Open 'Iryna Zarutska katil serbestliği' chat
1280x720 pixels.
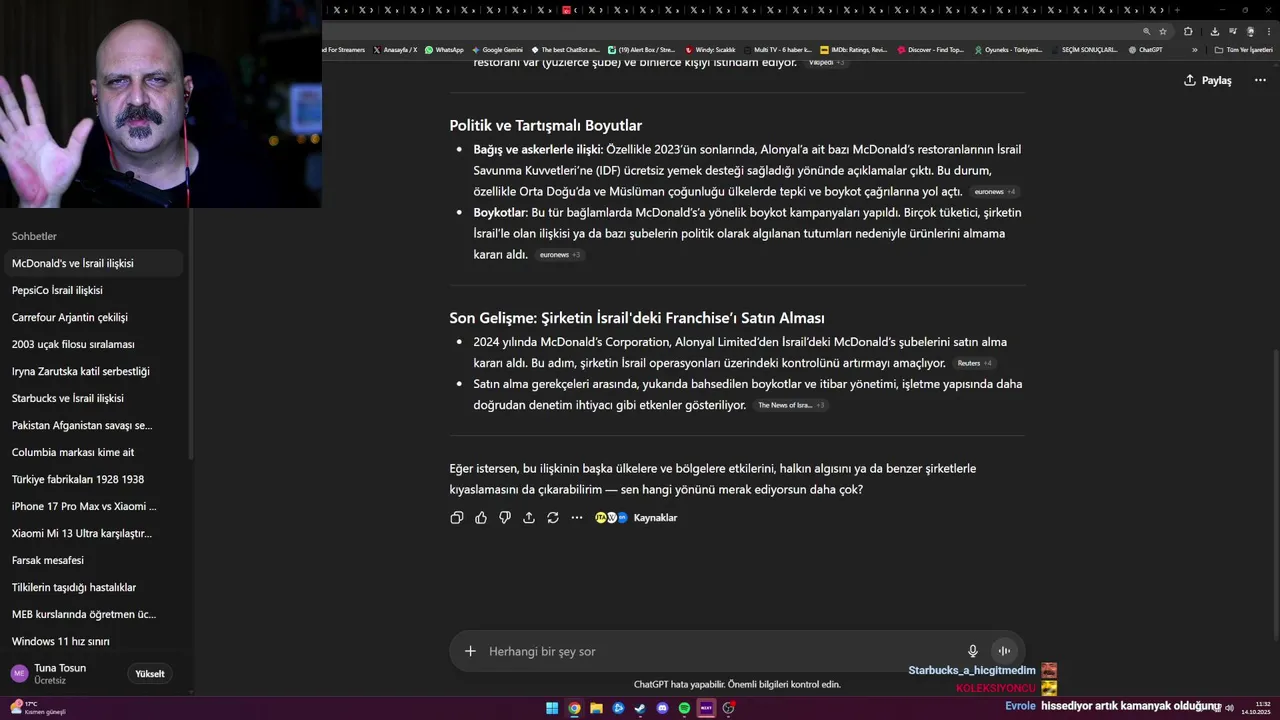(x=92, y=371)
